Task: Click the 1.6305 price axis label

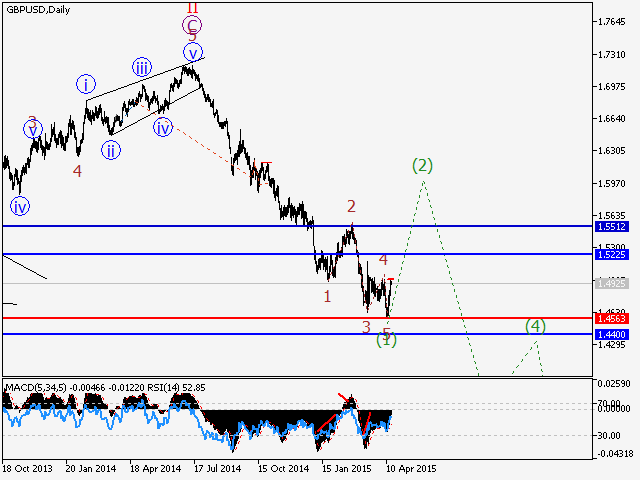Action: [611, 151]
